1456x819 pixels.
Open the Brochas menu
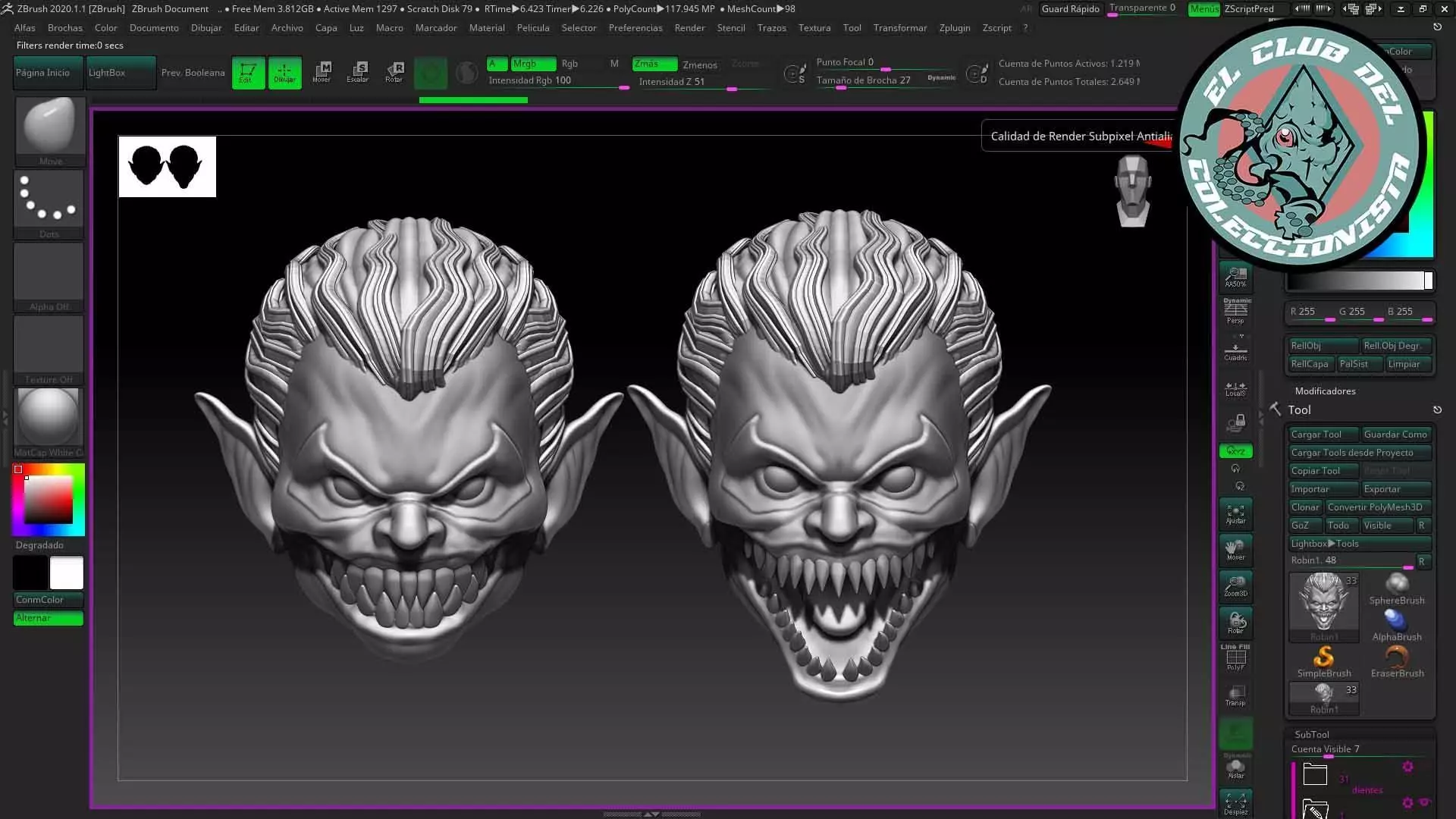65,28
